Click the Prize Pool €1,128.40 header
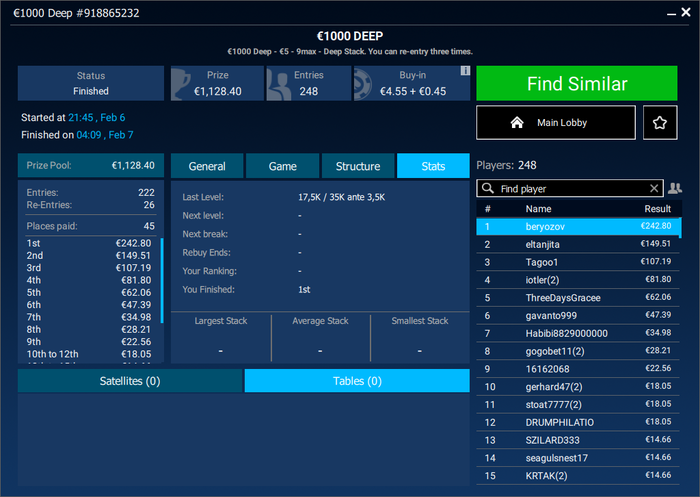Viewport: 700px width, 497px height. tap(91, 166)
